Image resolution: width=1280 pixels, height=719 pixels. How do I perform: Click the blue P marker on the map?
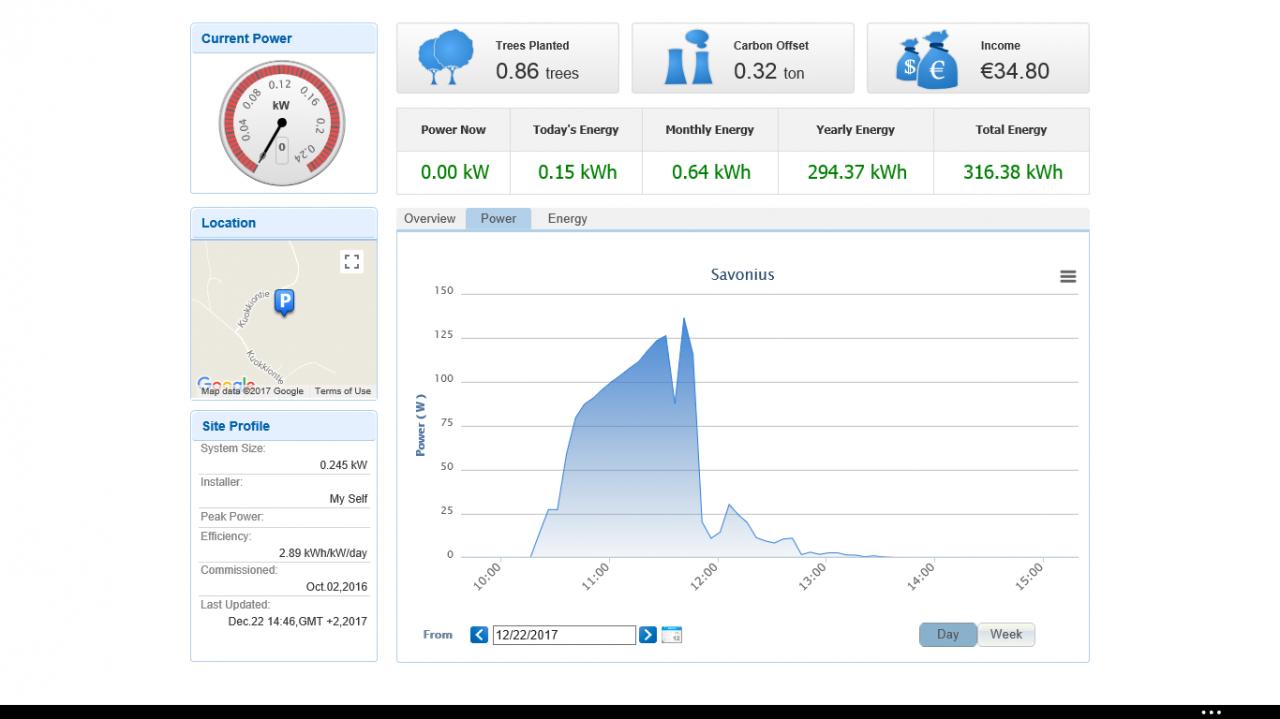284,302
